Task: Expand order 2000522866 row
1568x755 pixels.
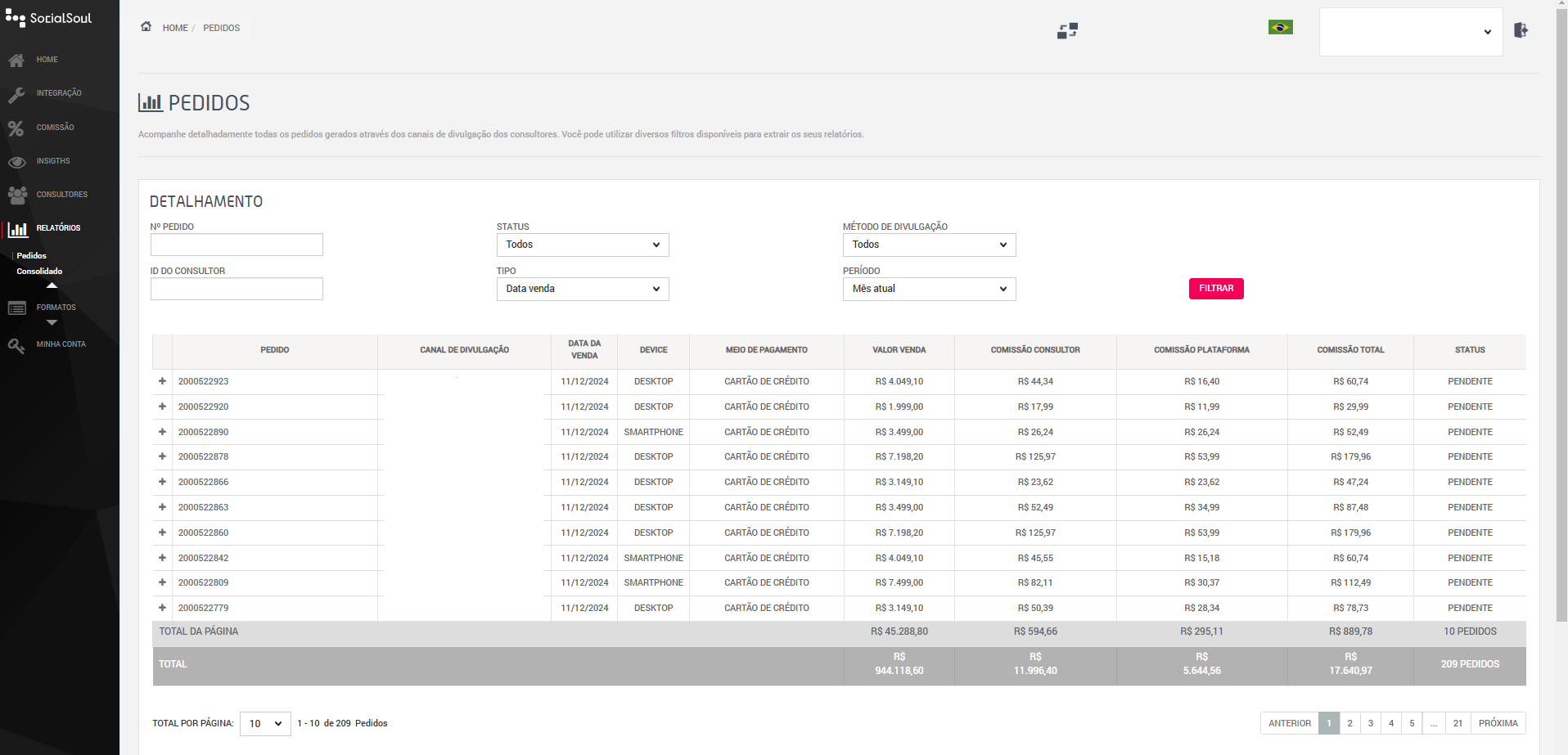Action: (x=162, y=482)
